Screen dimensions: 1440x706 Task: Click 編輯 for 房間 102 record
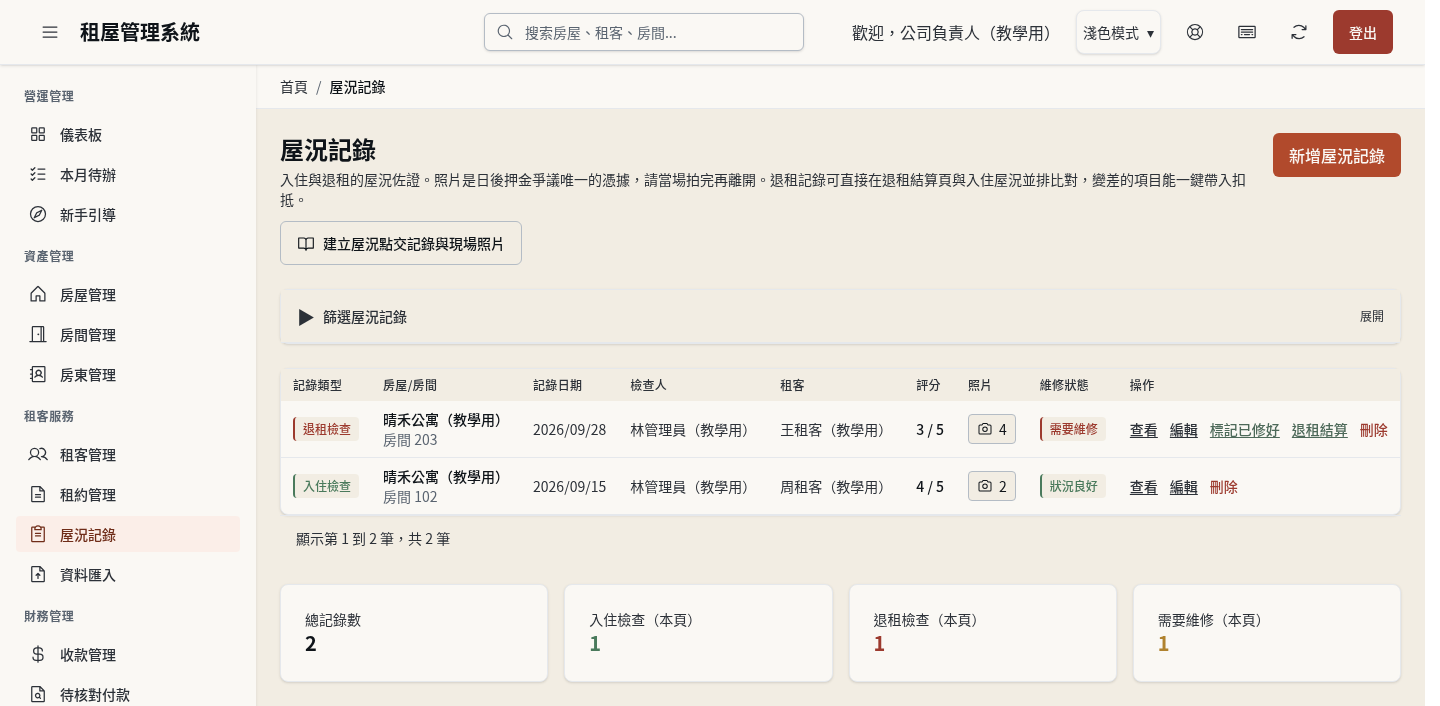click(x=1184, y=487)
